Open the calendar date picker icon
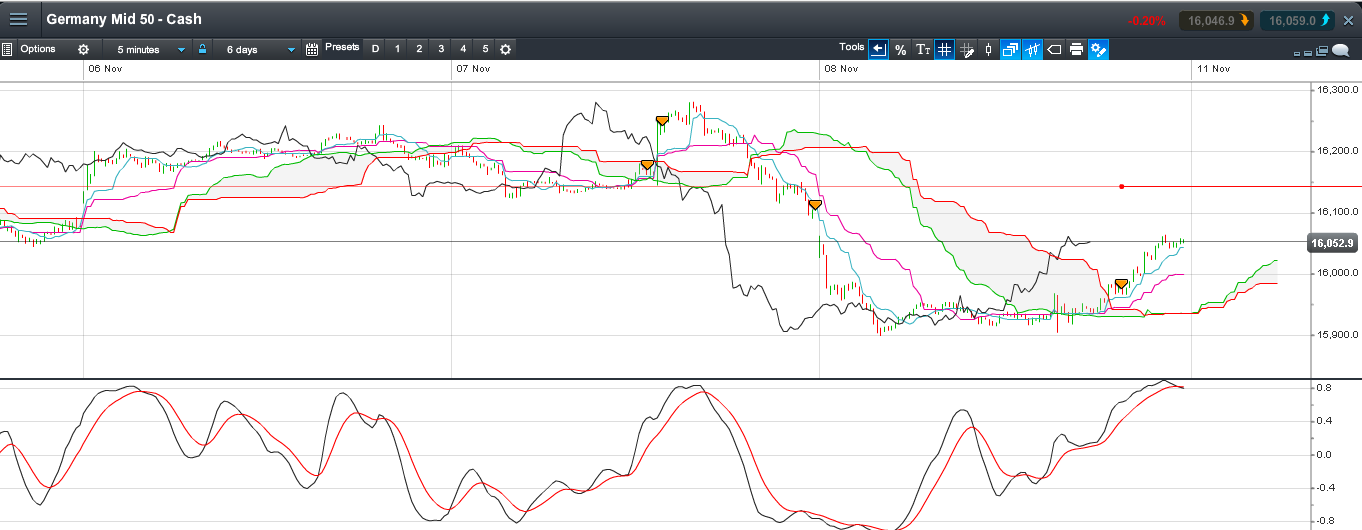Image resolution: width=1362 pixels, height=530 pixels. [312, 49]
